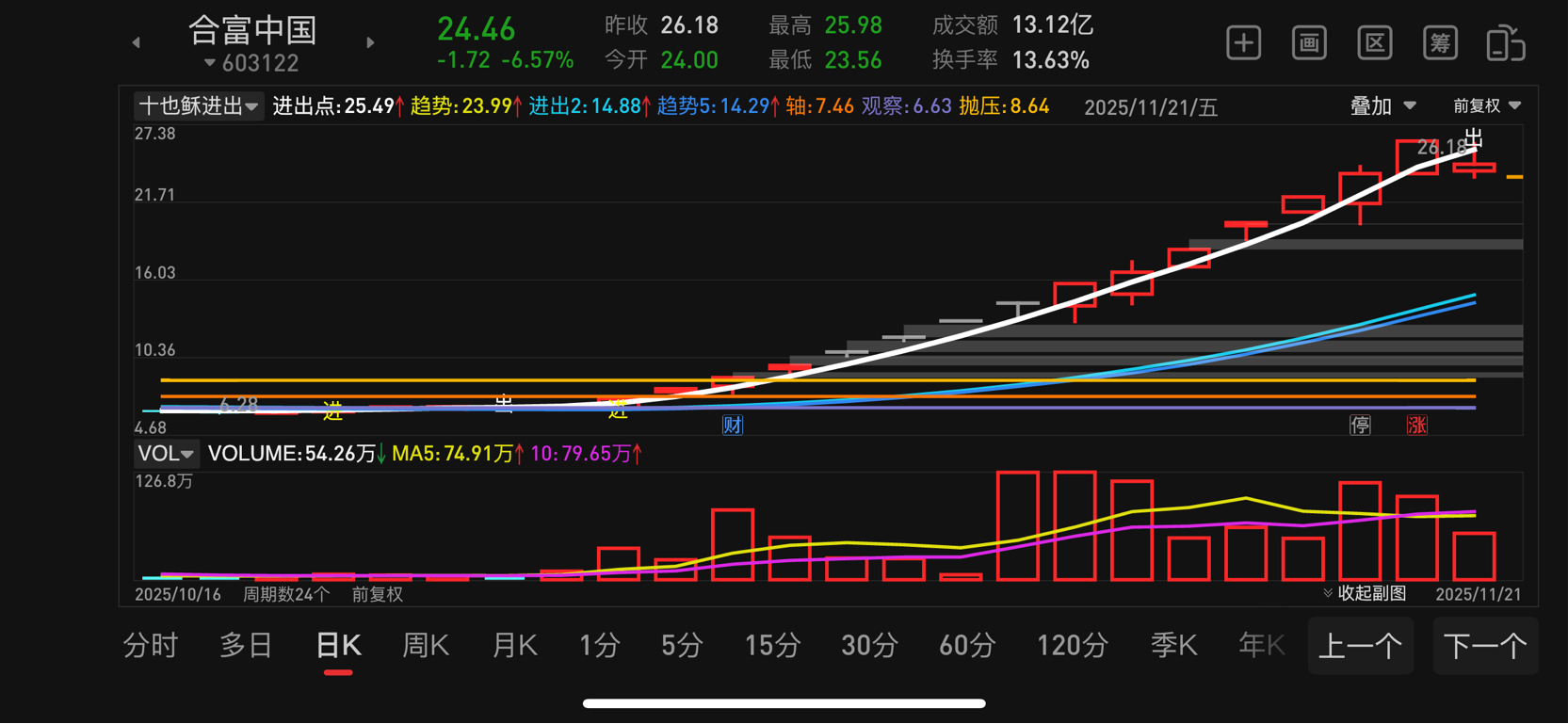Tap the current price 24.46
The height and width of the screenshot is (724, 1568).
pyautogui.click(x=477, y=29)
